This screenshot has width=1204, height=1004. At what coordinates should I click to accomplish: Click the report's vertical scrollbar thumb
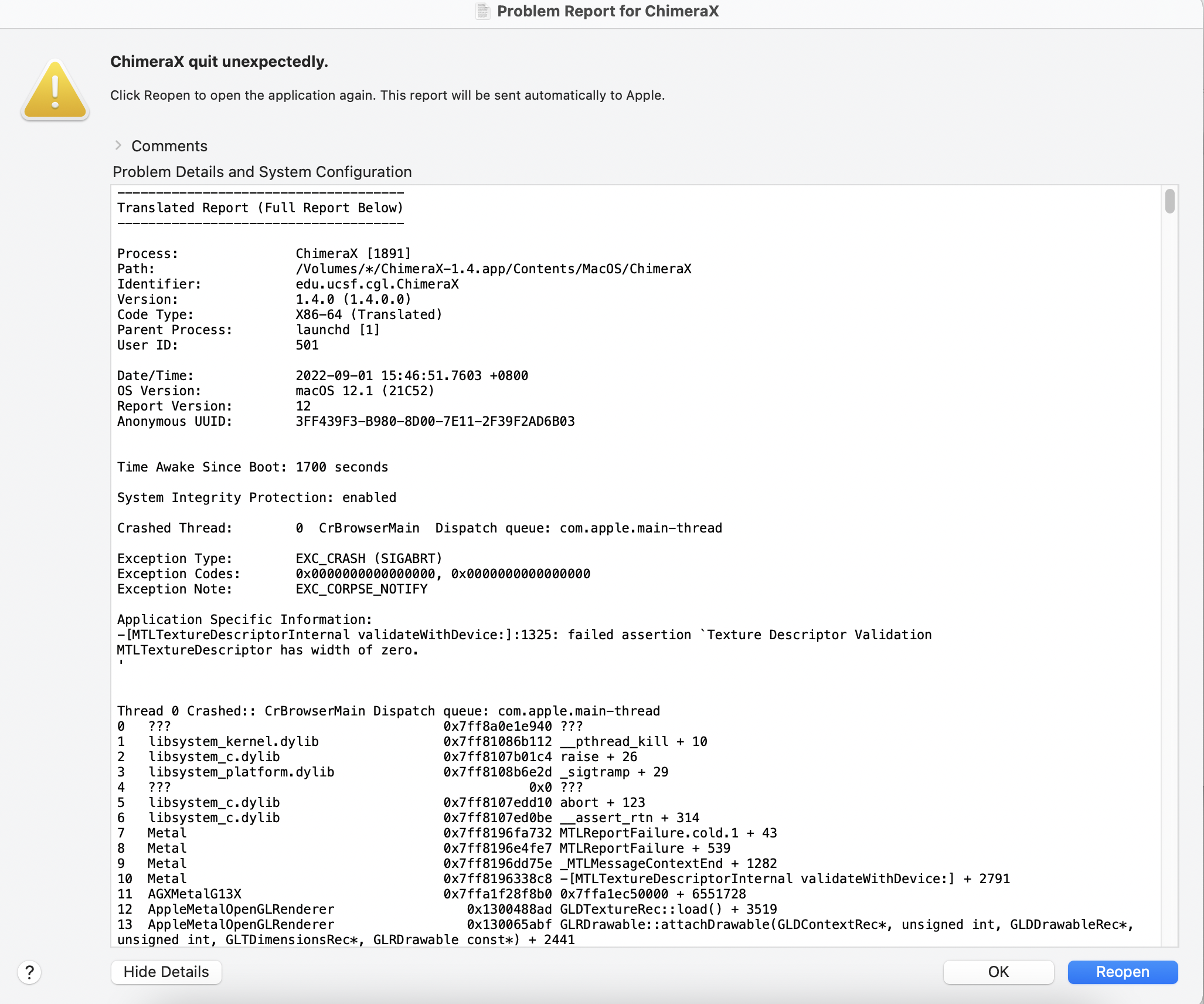[x=1169, y=201]
